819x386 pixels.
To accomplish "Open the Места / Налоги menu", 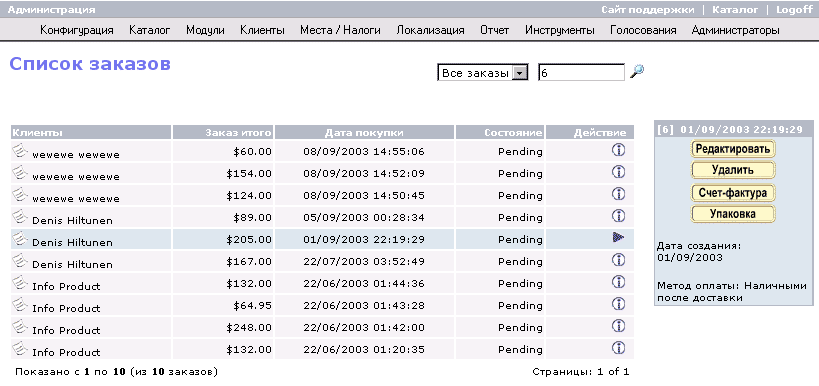I will pyautogui.click(x=340, y=30).
